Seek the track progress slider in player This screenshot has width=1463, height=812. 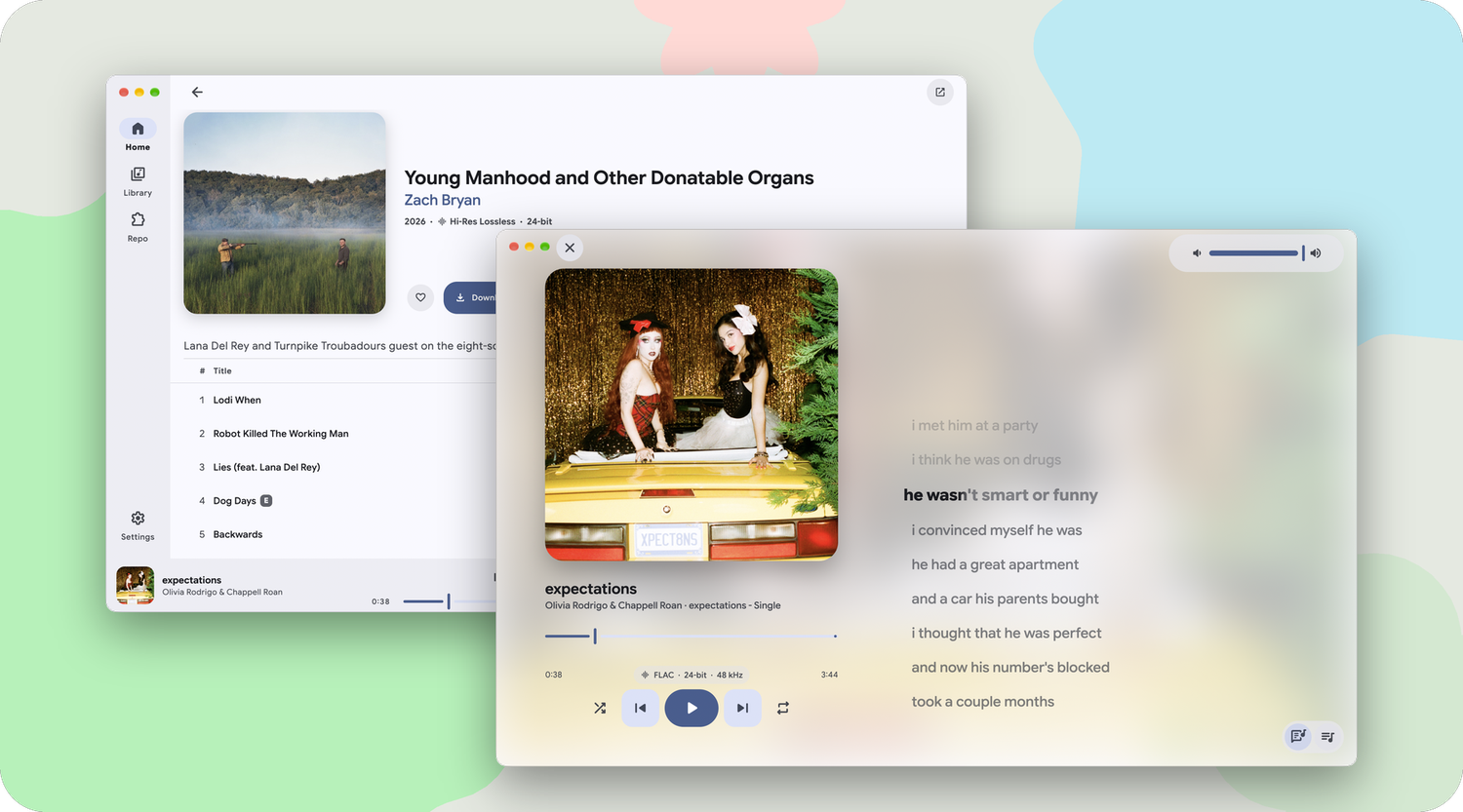coord(692,636)
